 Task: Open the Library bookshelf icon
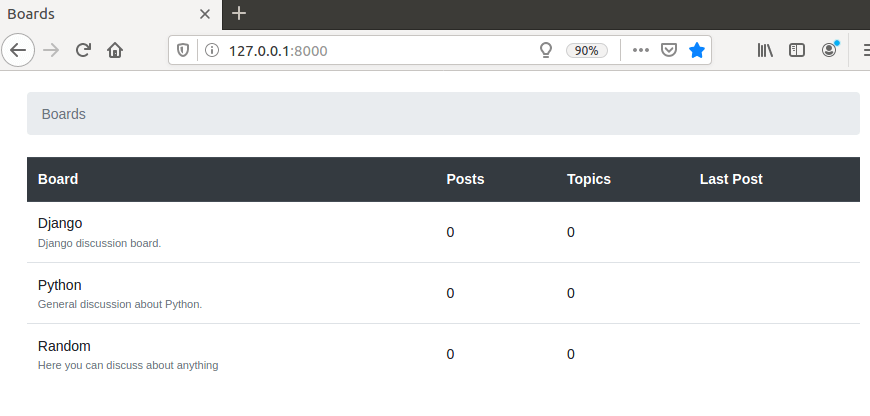(x=765, y=50)
